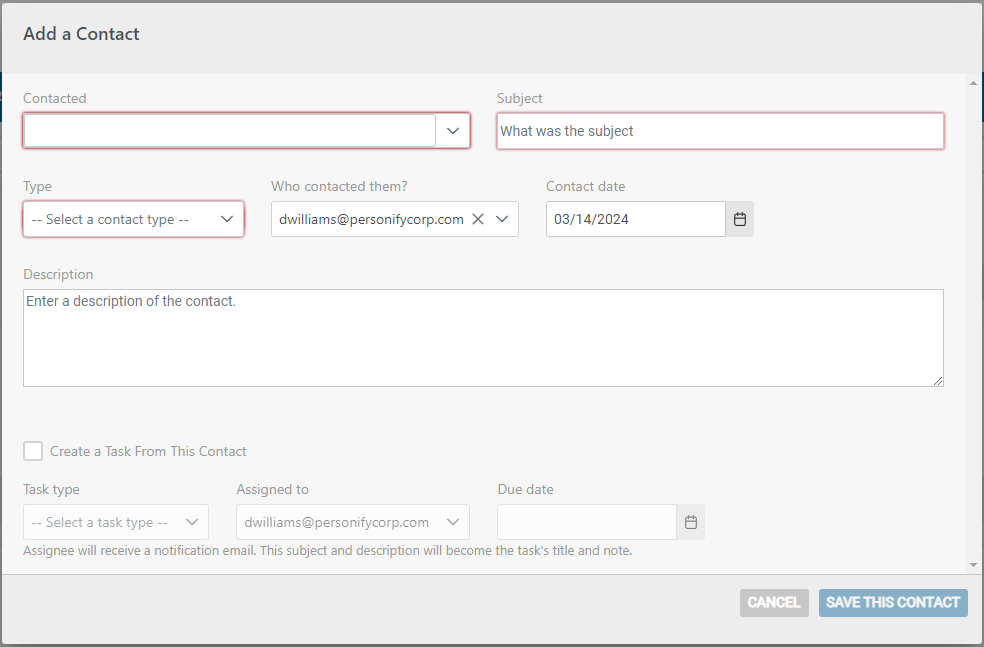Click the empty Due date field
984x647 pixels.
[587, 522]
